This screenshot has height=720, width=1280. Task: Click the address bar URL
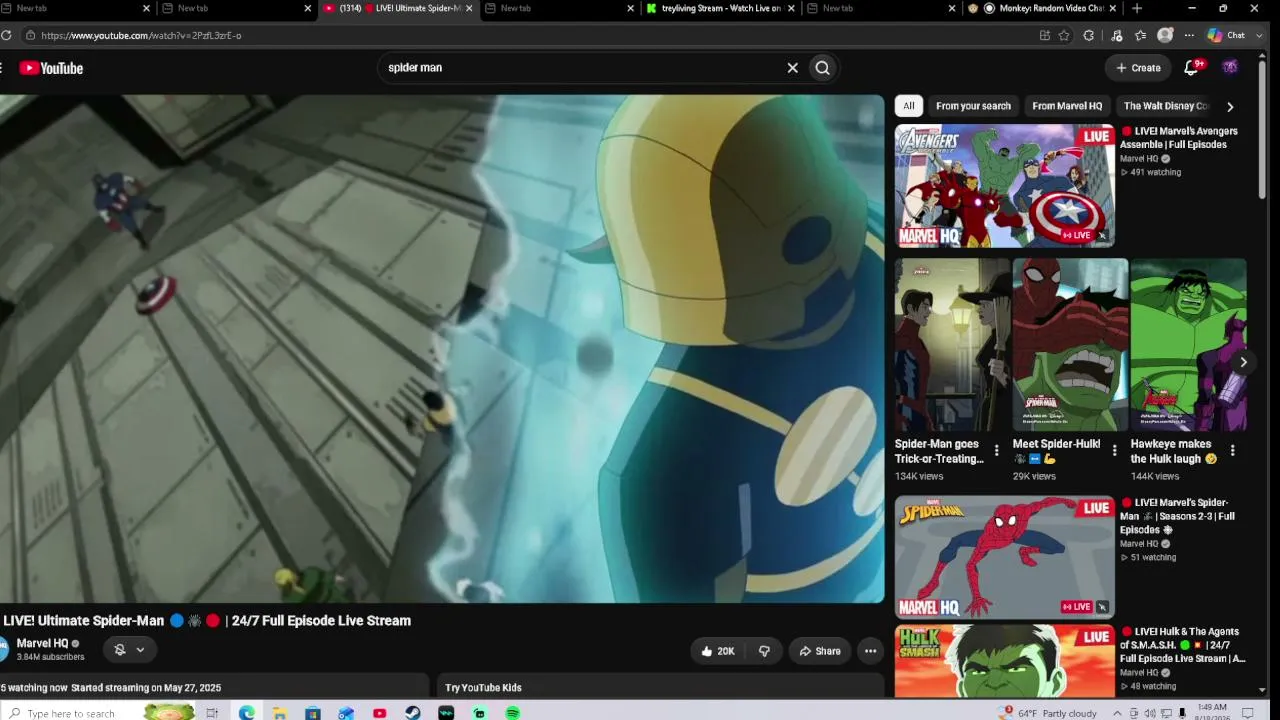pyautogui.click(x=141, y=35)
